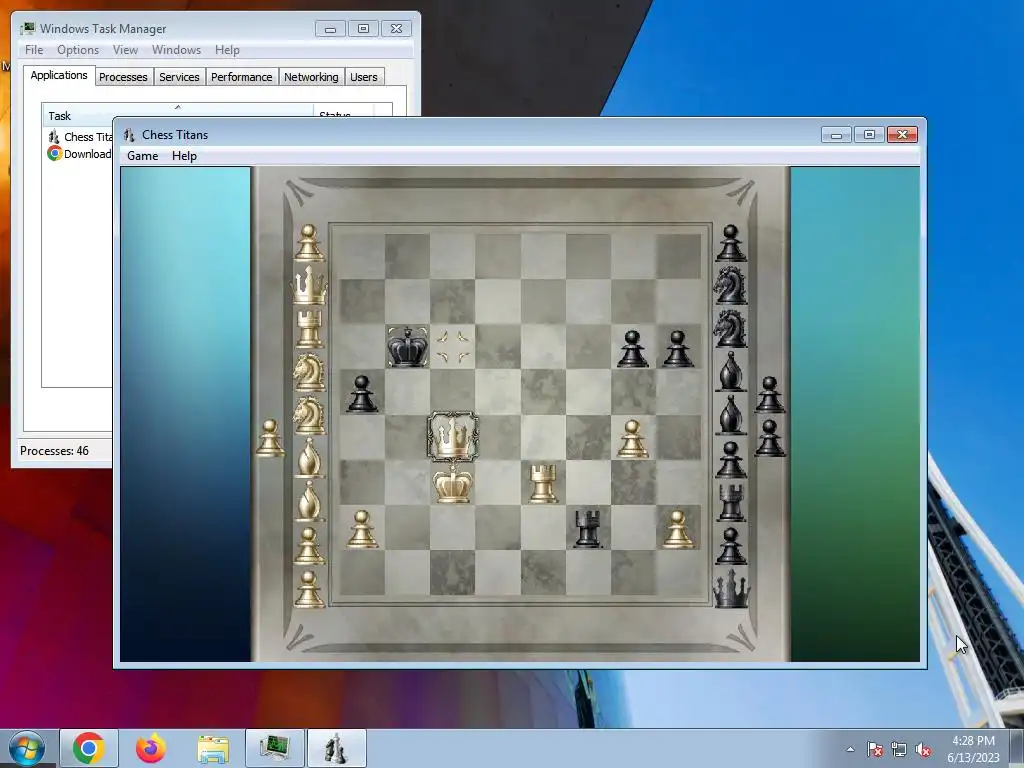Open Google Chrome from the taskbar
Image resolution: width=1024 pixels, height=768 pixels.
89,748
